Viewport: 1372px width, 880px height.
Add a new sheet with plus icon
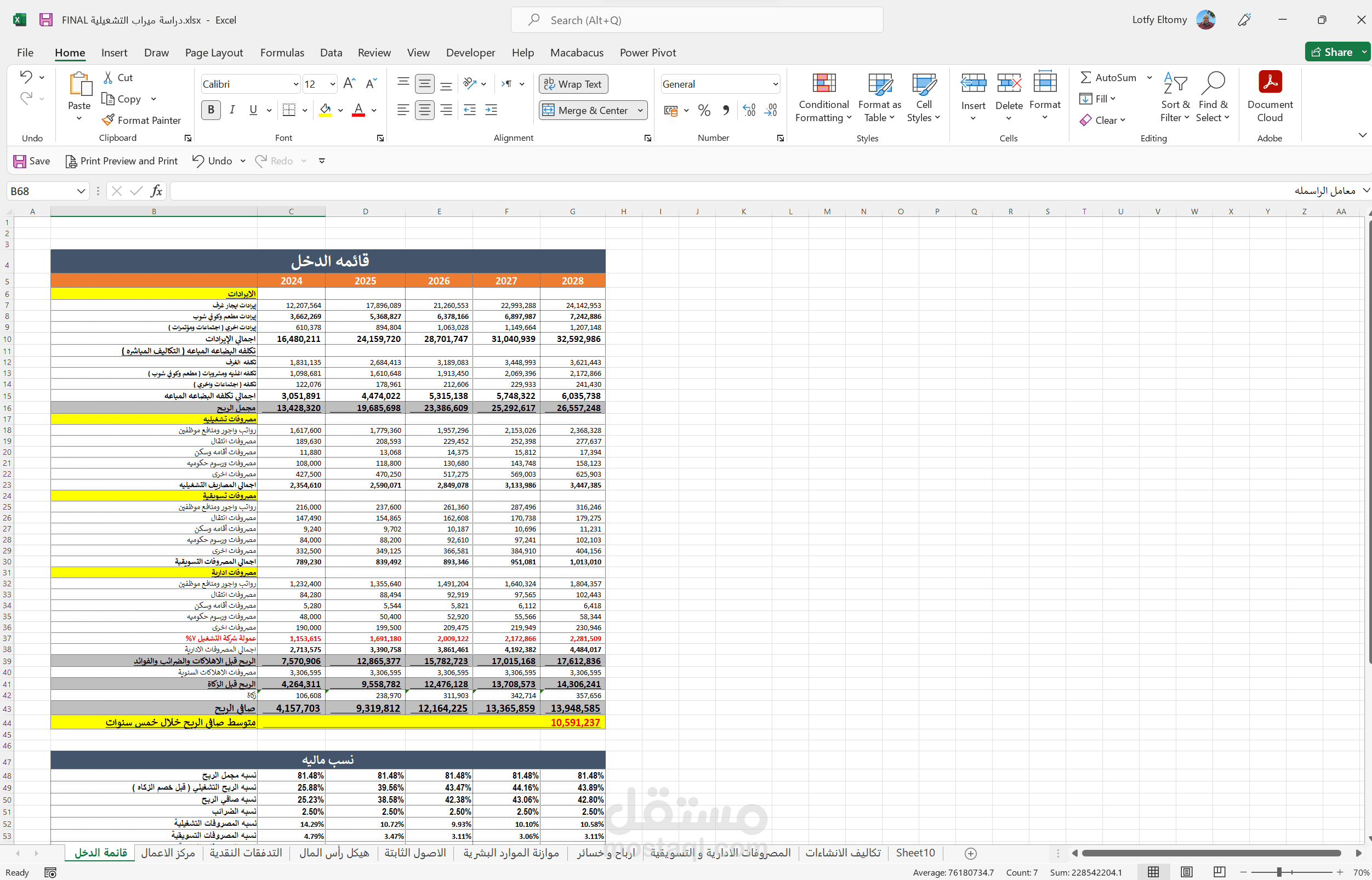pos(970,853)
